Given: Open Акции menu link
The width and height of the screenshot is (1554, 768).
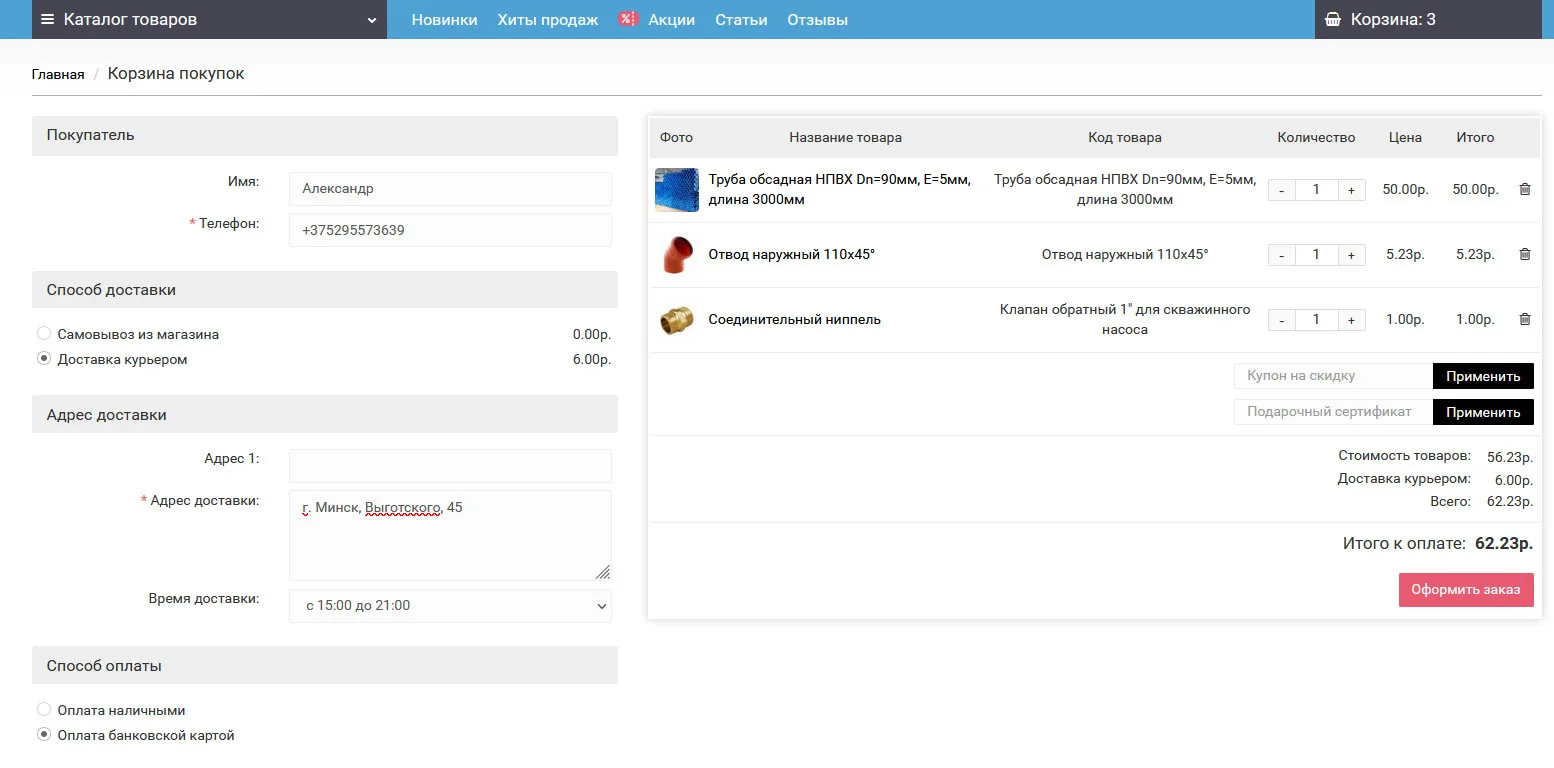Looking at the screenshot, I should tap(671, 20).
